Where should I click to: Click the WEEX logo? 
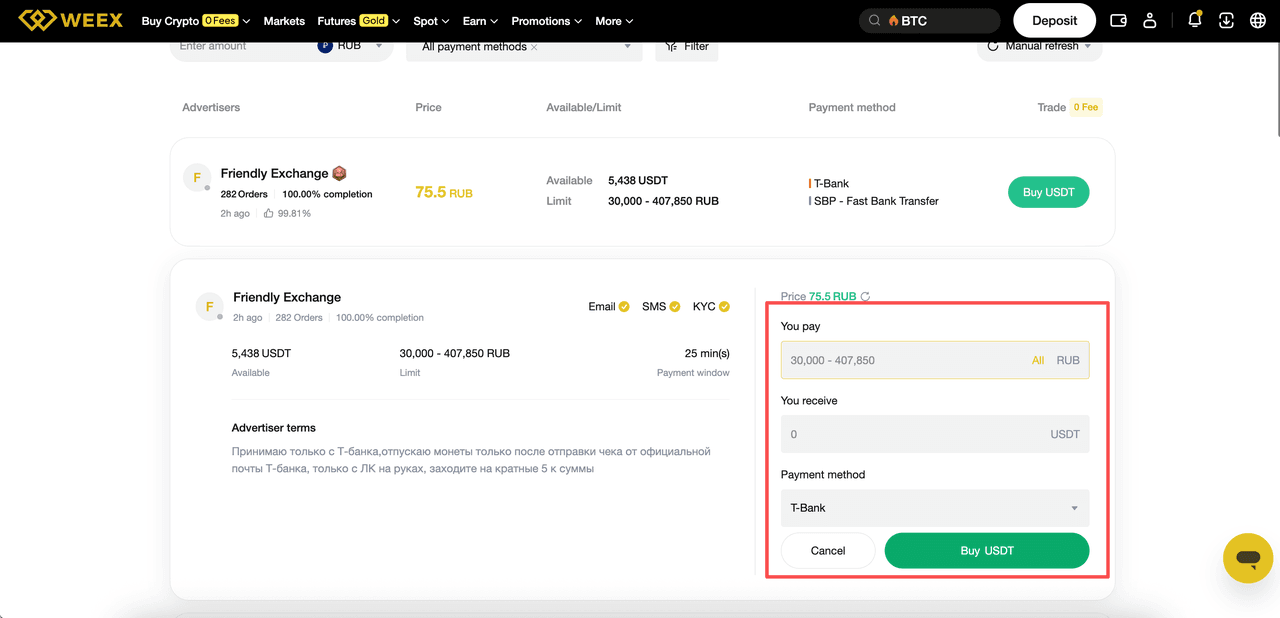point(68,20)
